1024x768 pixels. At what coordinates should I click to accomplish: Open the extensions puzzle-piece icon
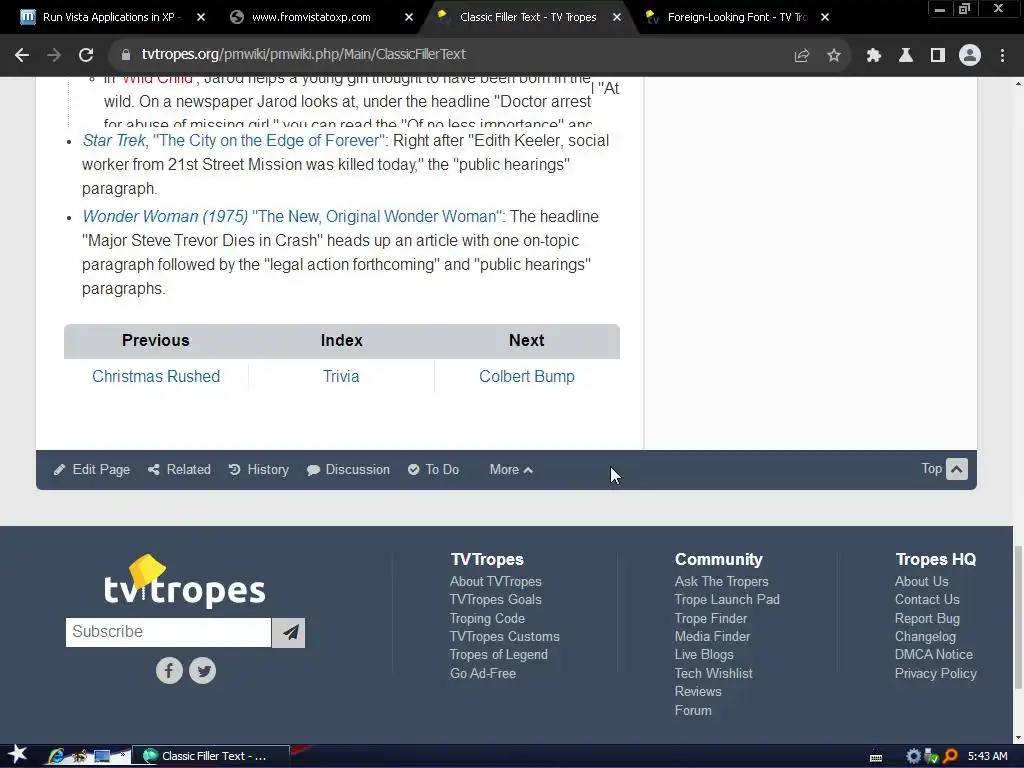pyautogui.click(x=873, y=56)
